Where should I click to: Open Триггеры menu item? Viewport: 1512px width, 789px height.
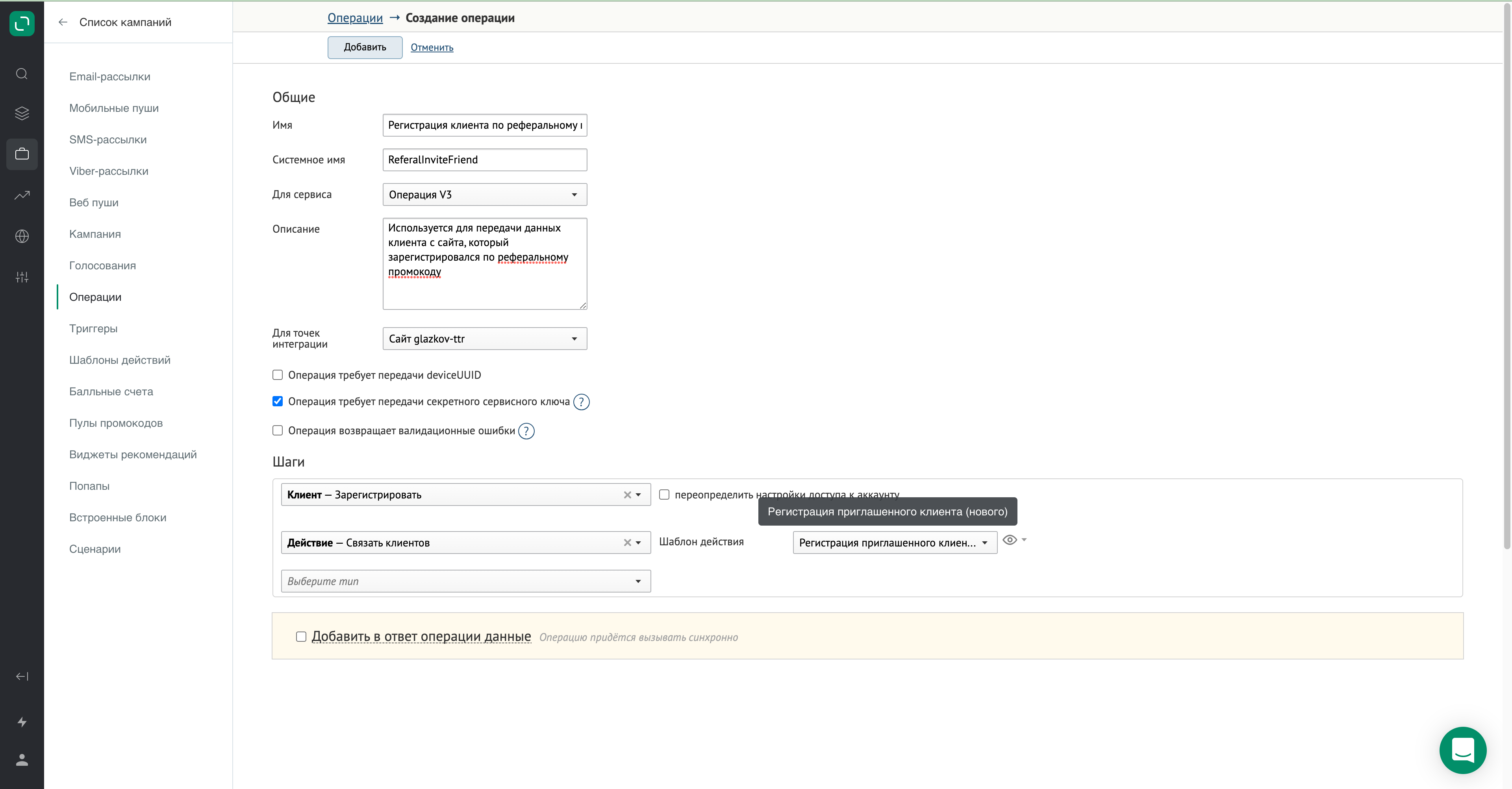coord(93,329)
